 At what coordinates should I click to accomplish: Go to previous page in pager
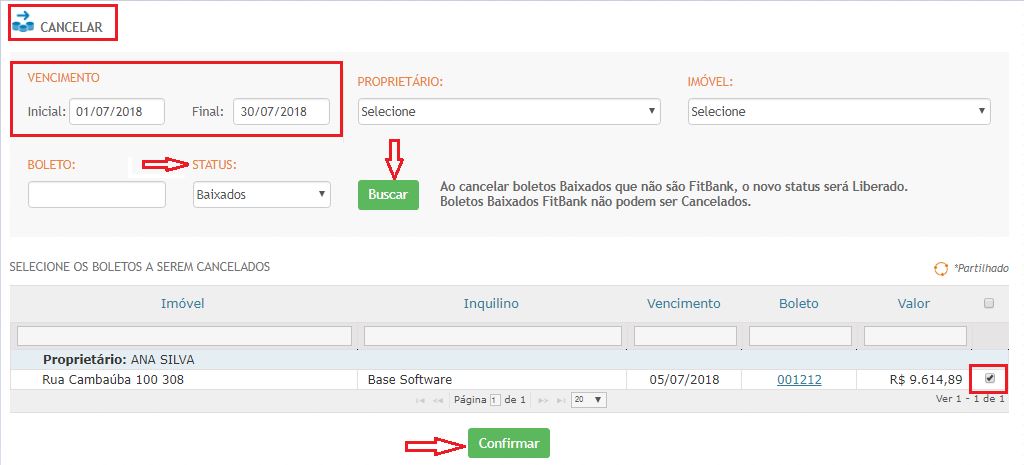coord(438,400)
